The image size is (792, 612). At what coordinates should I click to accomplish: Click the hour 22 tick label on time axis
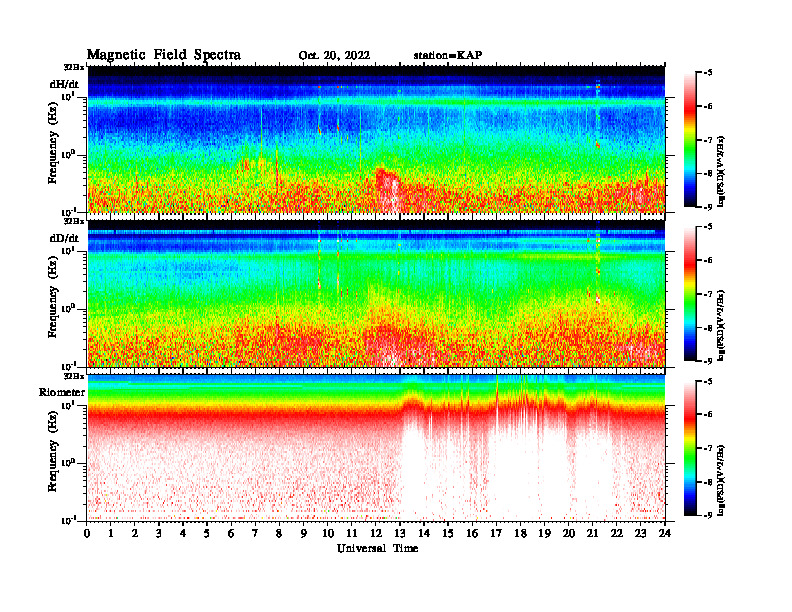617,533
